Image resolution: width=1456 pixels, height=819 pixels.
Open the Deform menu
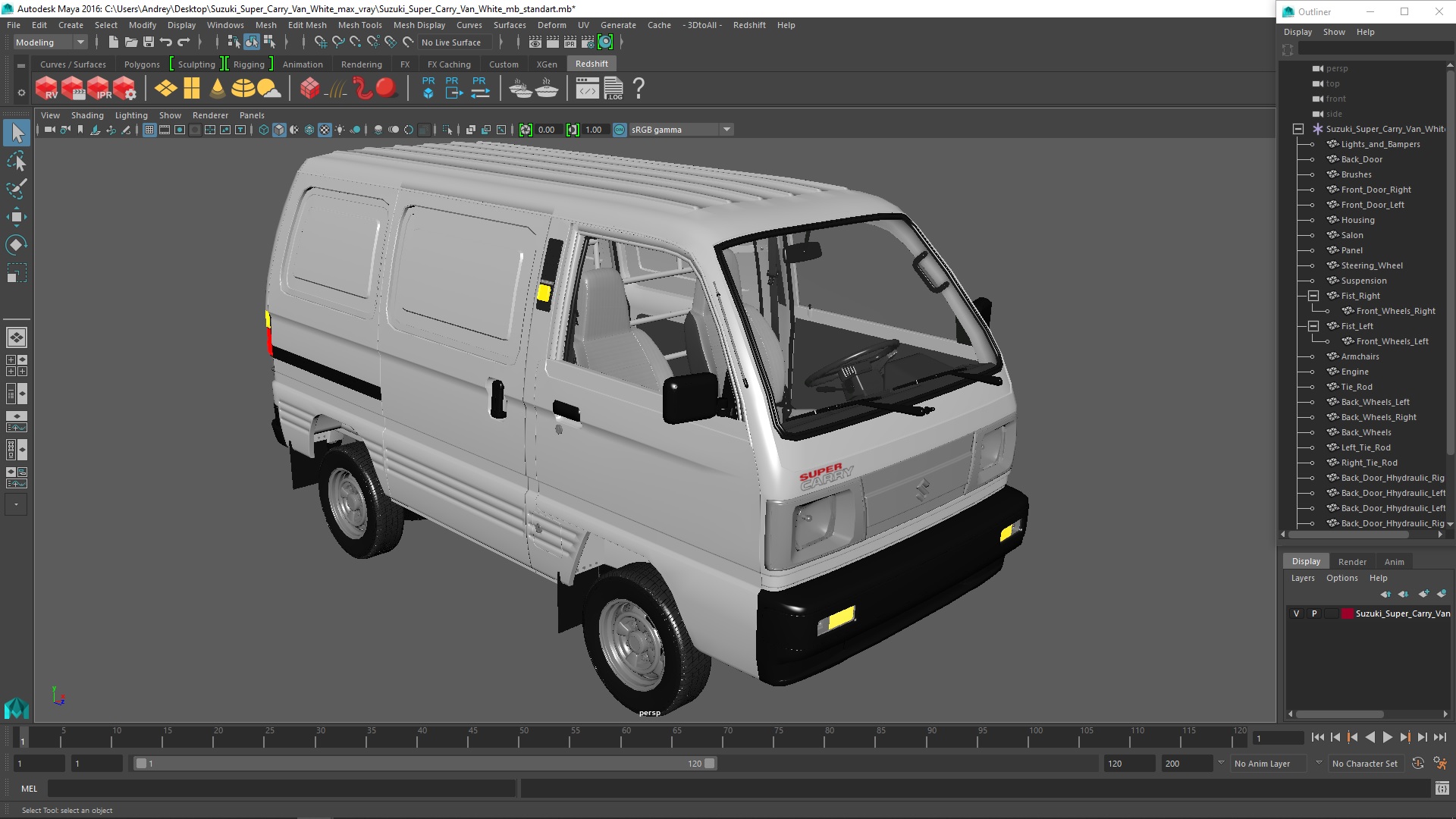click(x=551, y=25)
